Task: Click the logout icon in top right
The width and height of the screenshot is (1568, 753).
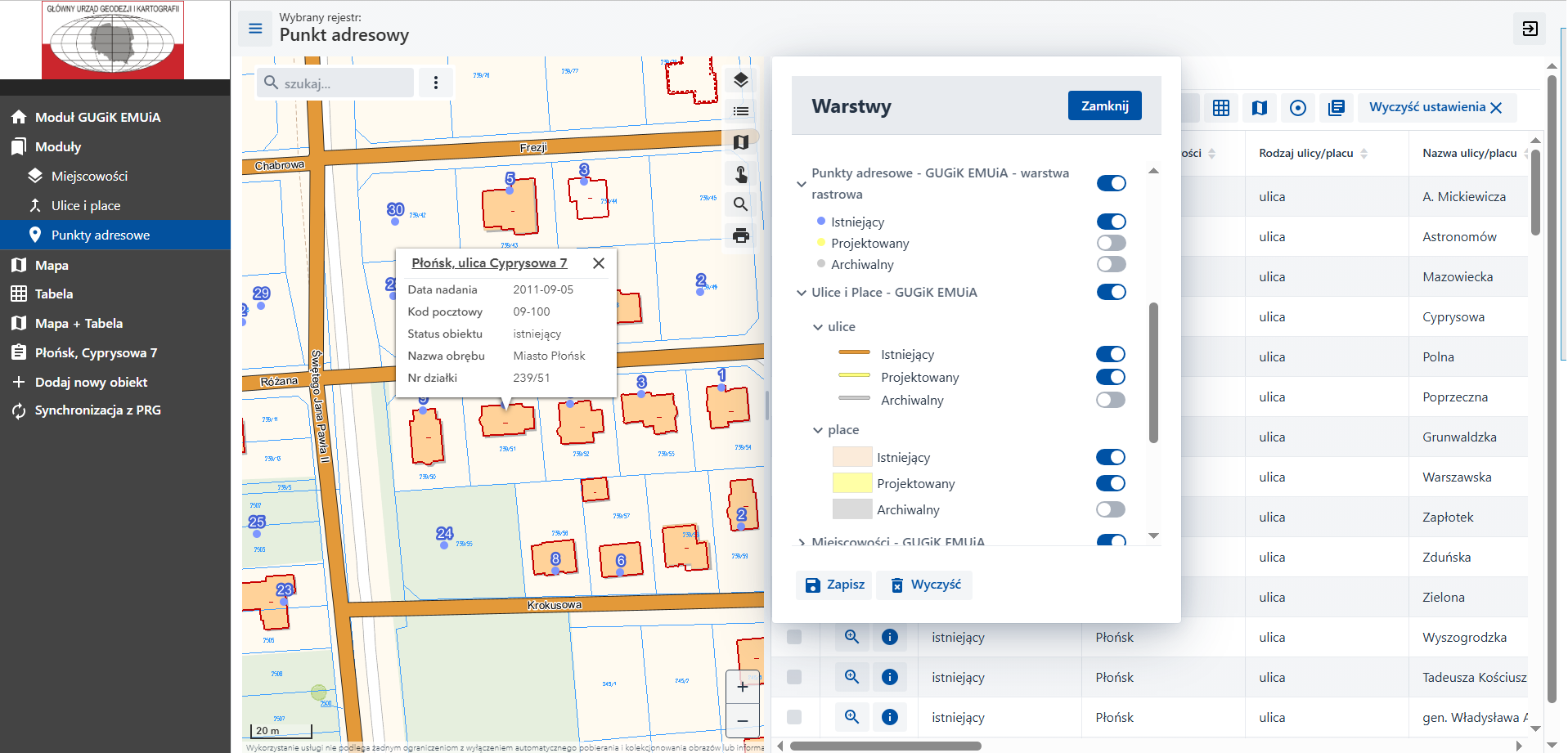Action: (1530, 29)
